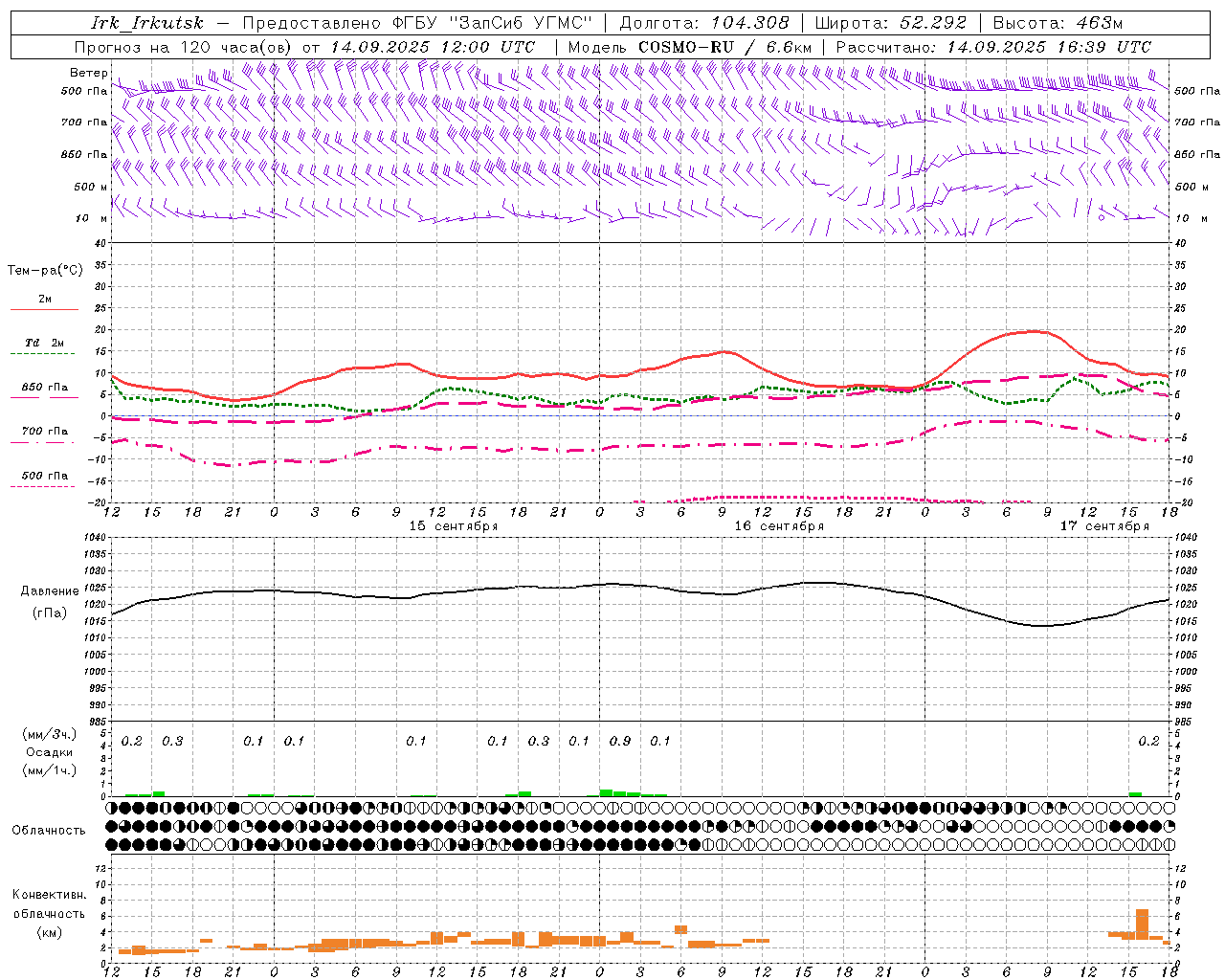This screenshot has width=1225, height=980.
Task: Click the tallest orange convective cloud bar
Action: tap(1142, 924)
